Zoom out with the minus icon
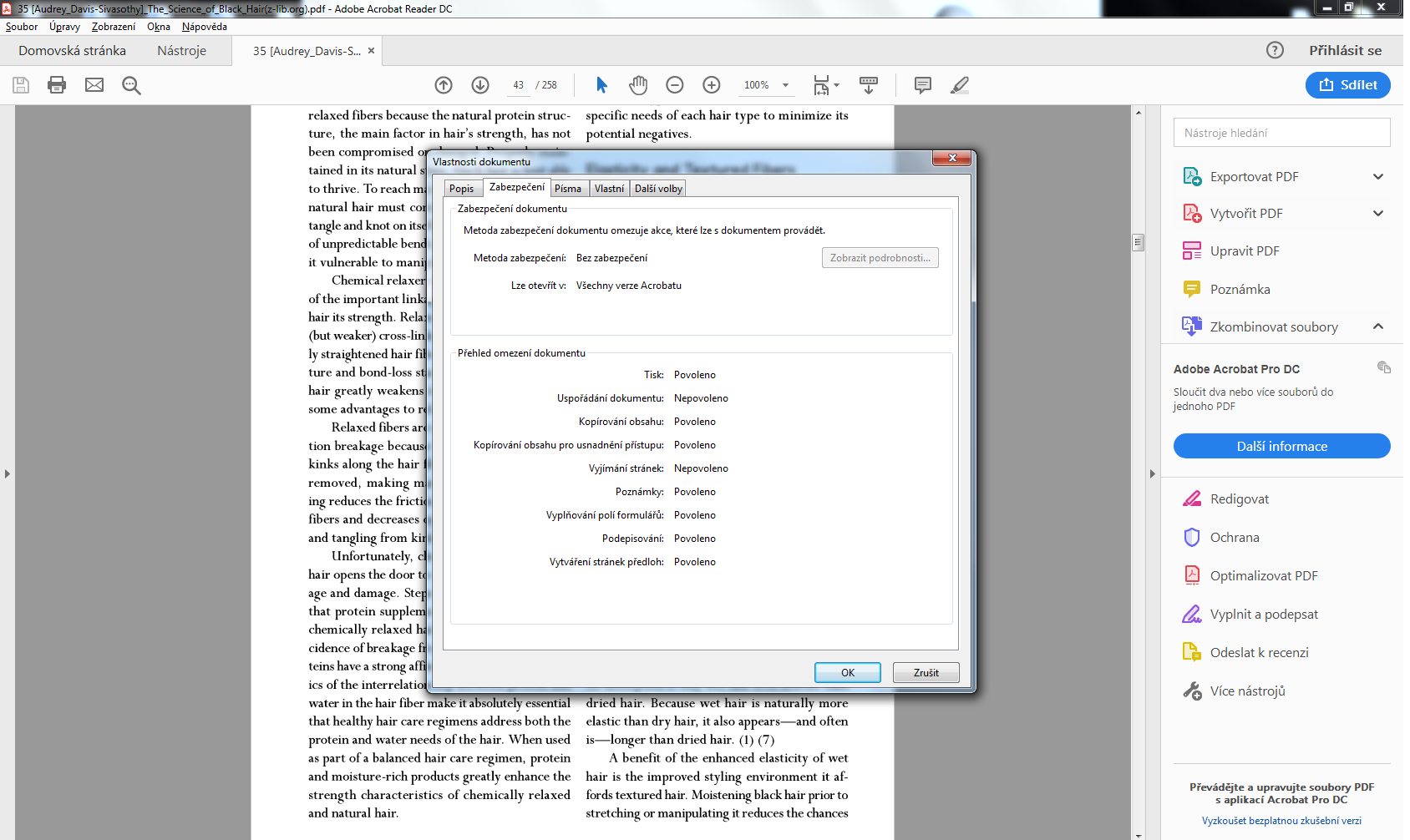The image size is (1410, 840). pos(675,85)
